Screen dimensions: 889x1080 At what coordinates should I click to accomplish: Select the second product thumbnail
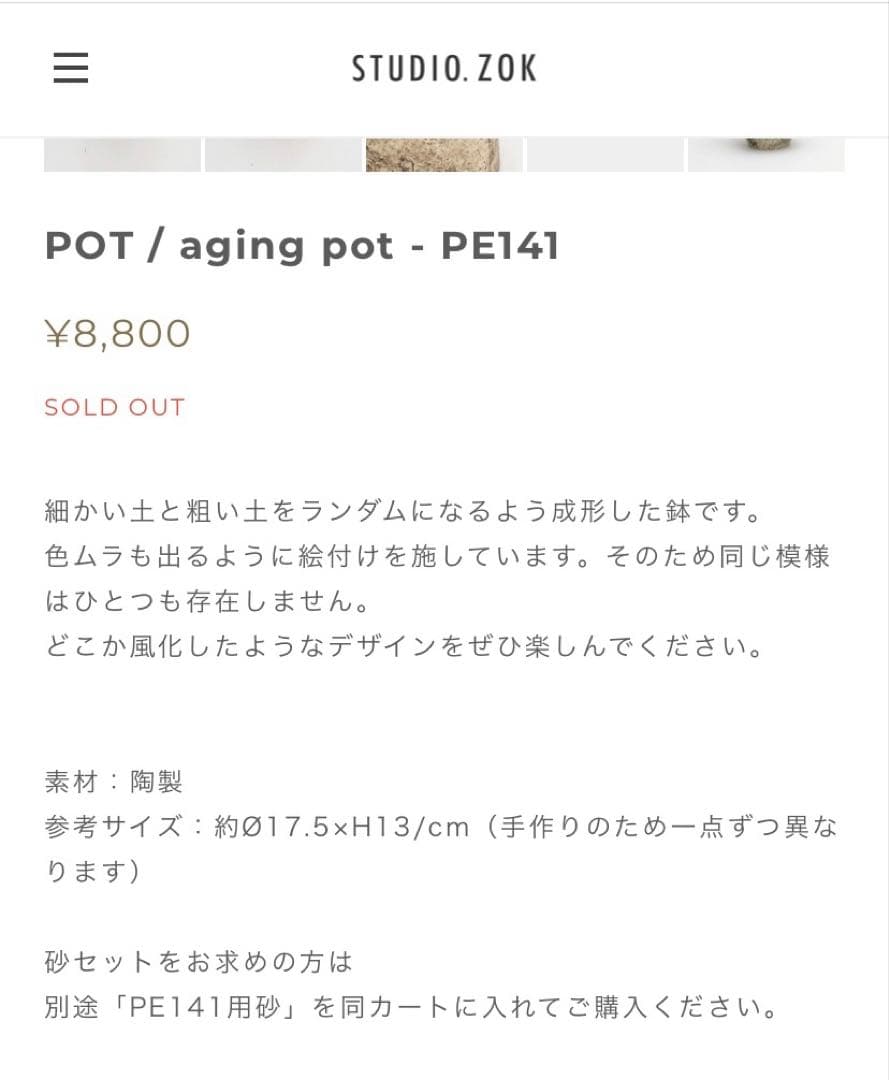(283, 155)
